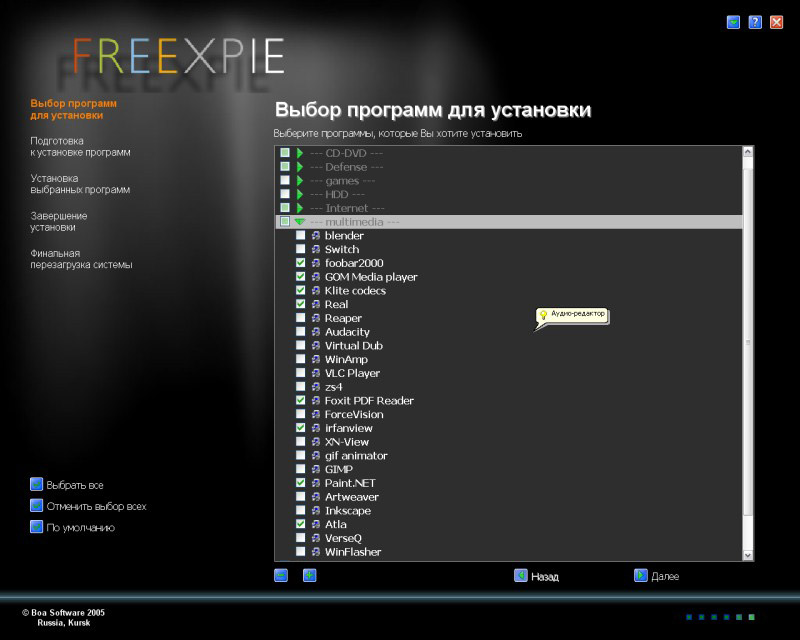This screenshot has height=640, width=800.
Task: Proceed with the Далее label
Action: pos(665,577)
